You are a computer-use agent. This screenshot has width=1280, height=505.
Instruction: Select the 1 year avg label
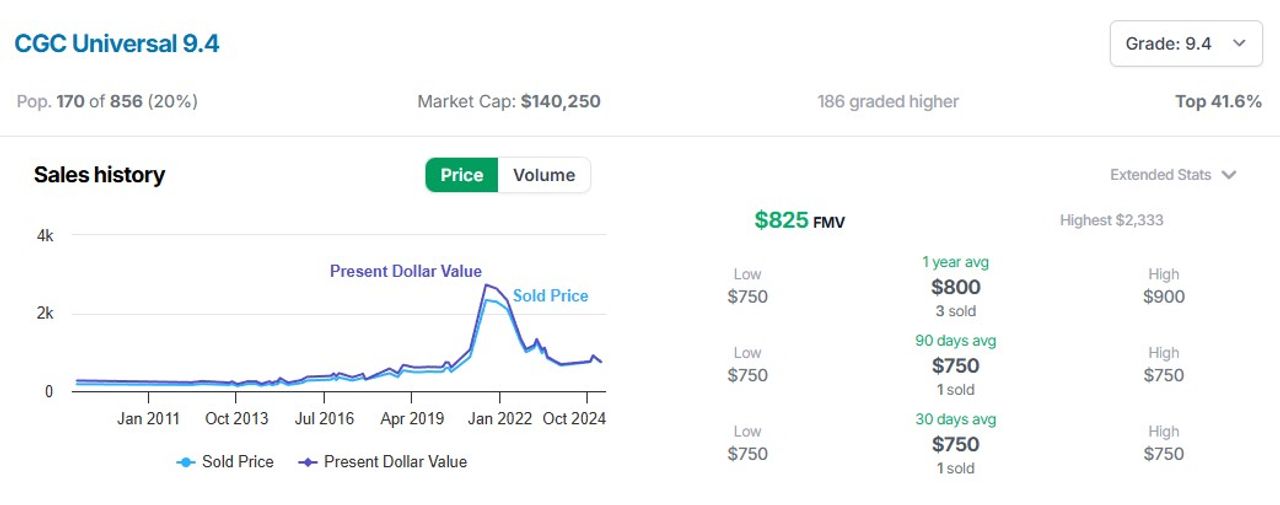[956, 262]
